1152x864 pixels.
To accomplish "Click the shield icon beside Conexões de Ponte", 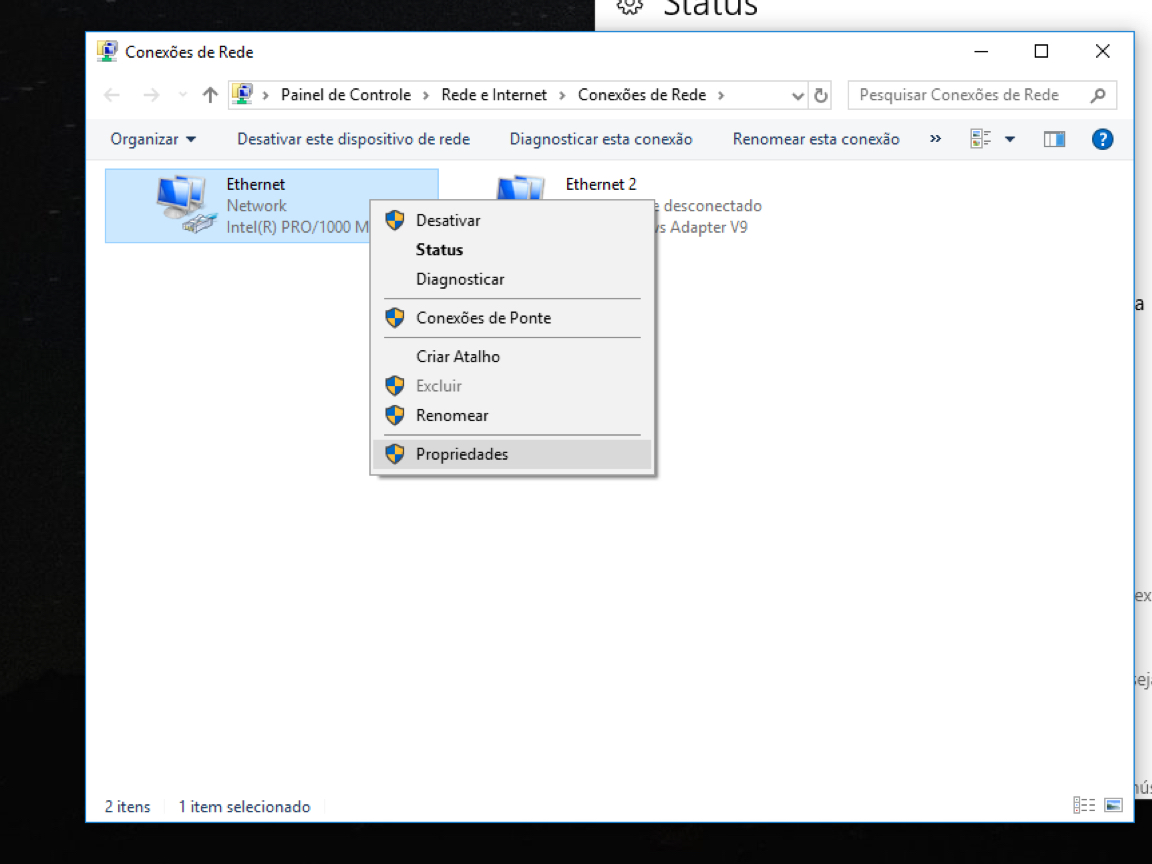I will [x=395, y=318].
